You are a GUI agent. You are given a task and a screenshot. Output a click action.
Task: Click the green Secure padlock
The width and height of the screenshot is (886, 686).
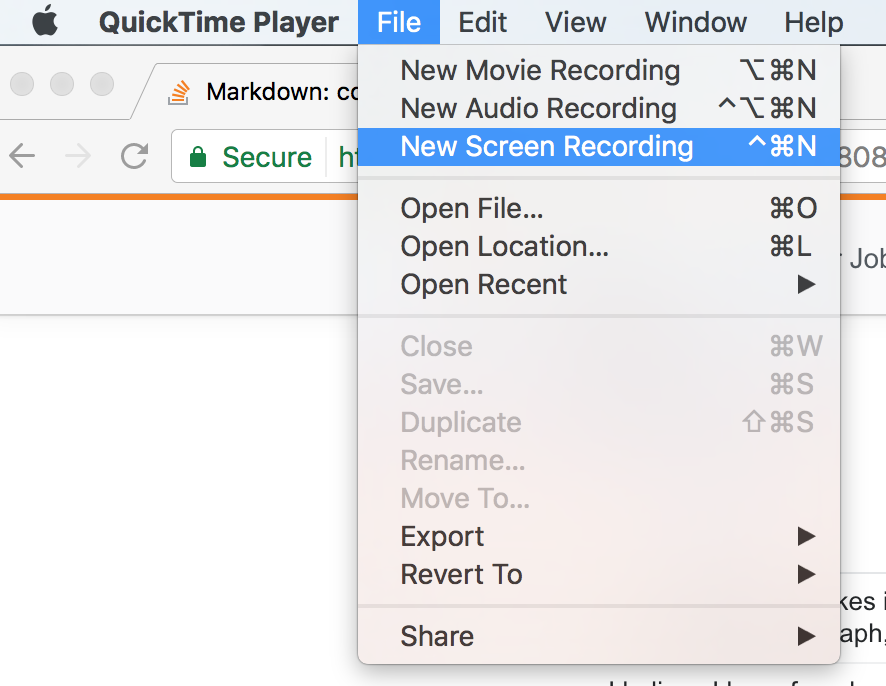point(196,156)
